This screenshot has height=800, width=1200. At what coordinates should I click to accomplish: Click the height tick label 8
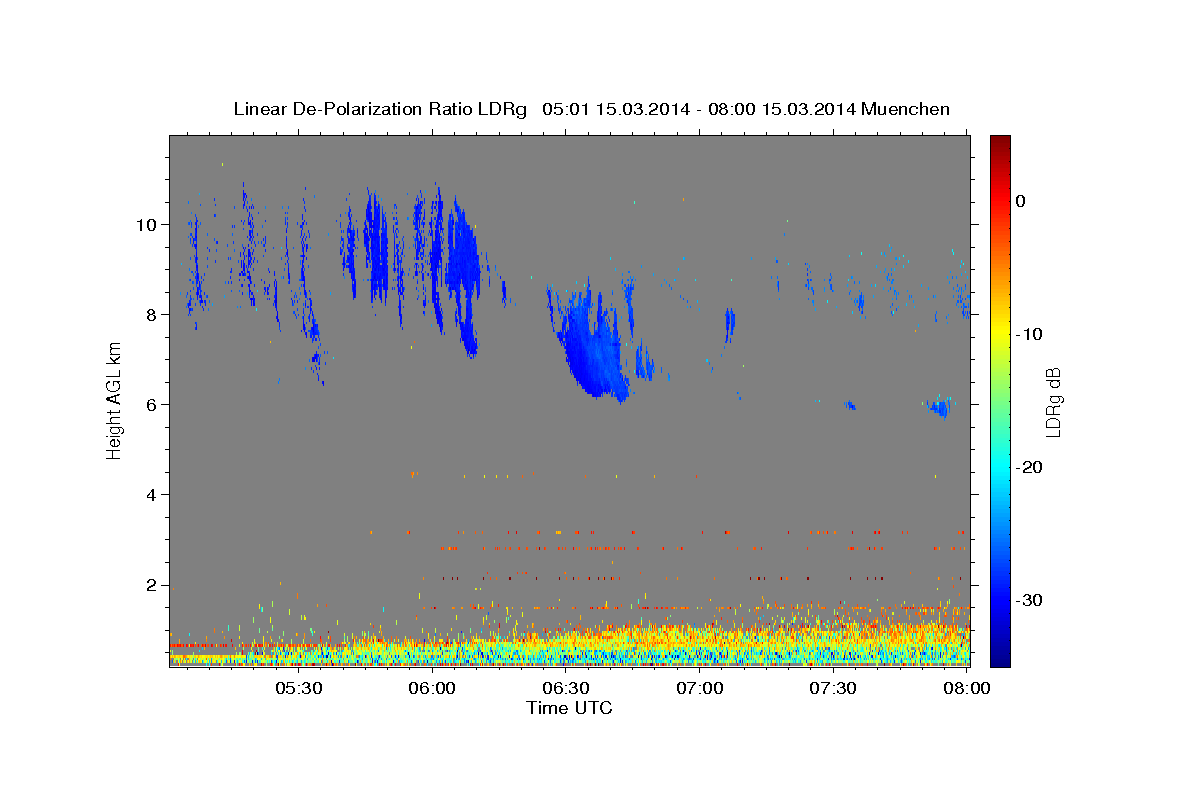[x=153, y=314]
